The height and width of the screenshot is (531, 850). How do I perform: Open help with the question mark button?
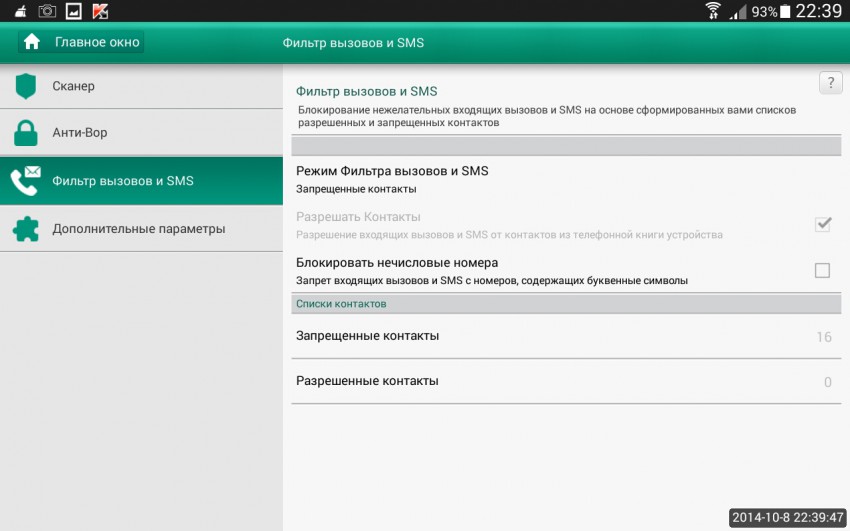point(830,83)
